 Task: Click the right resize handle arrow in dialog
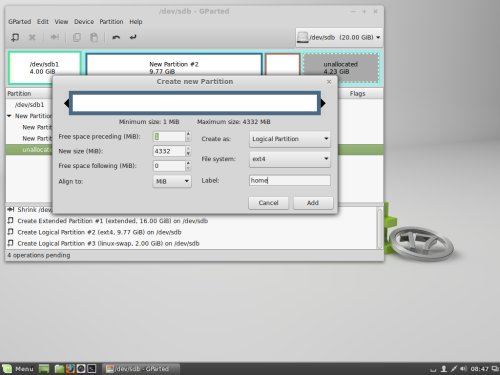tap(323, 103)
